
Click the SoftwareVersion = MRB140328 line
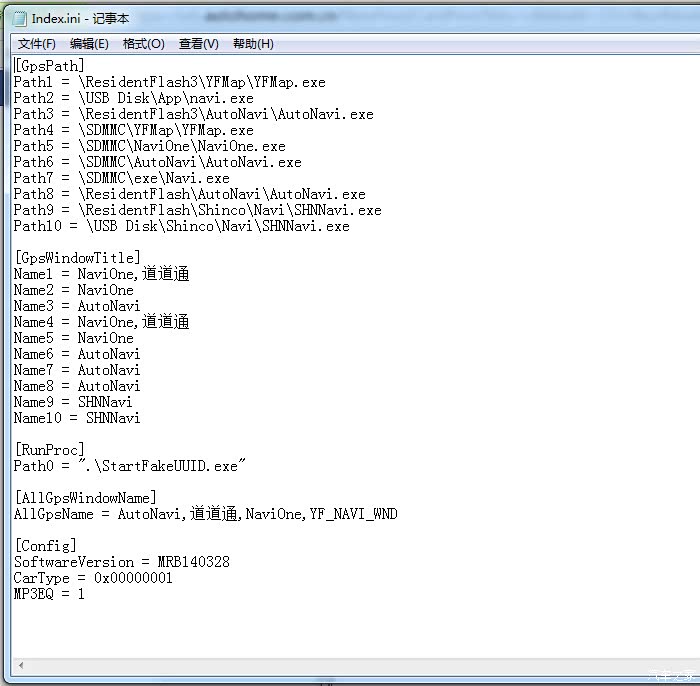click(121, 562)
